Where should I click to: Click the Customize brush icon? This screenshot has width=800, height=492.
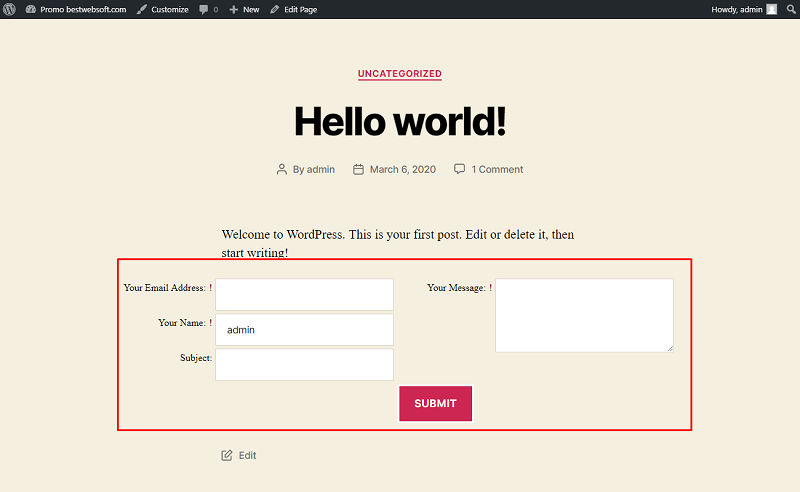point(142,9)
